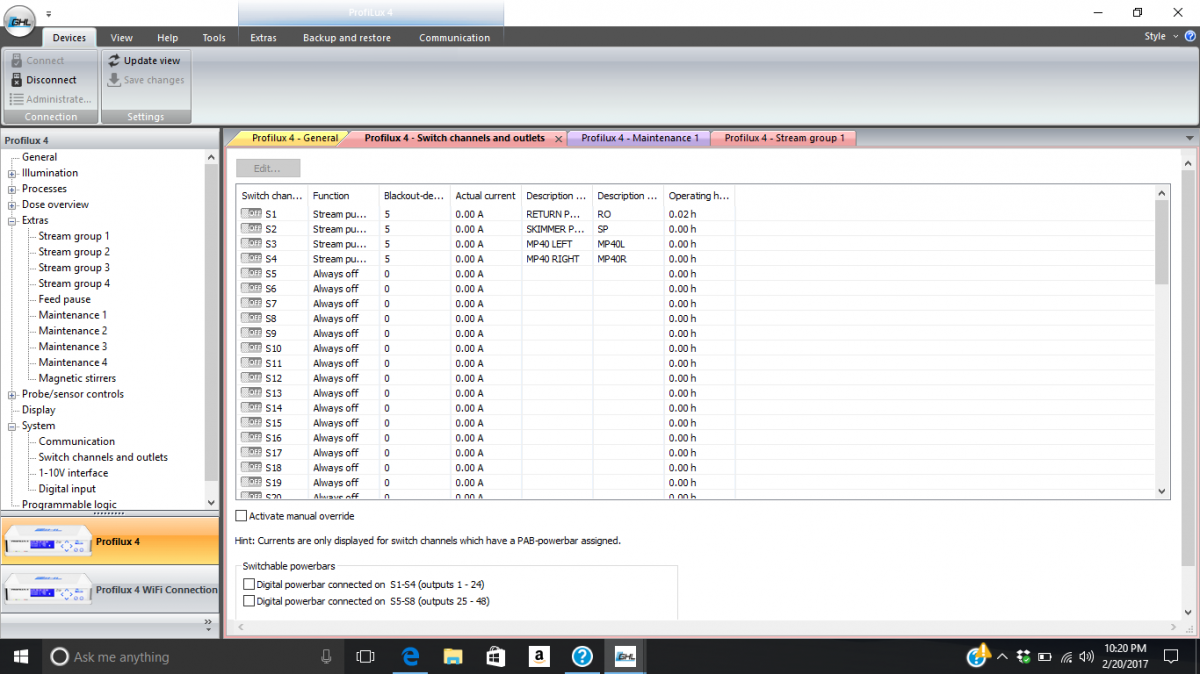The width and height of the screenshot is (1200, 674).
Task: Click the GHL application logo button
Action: [x=19, y=20]
